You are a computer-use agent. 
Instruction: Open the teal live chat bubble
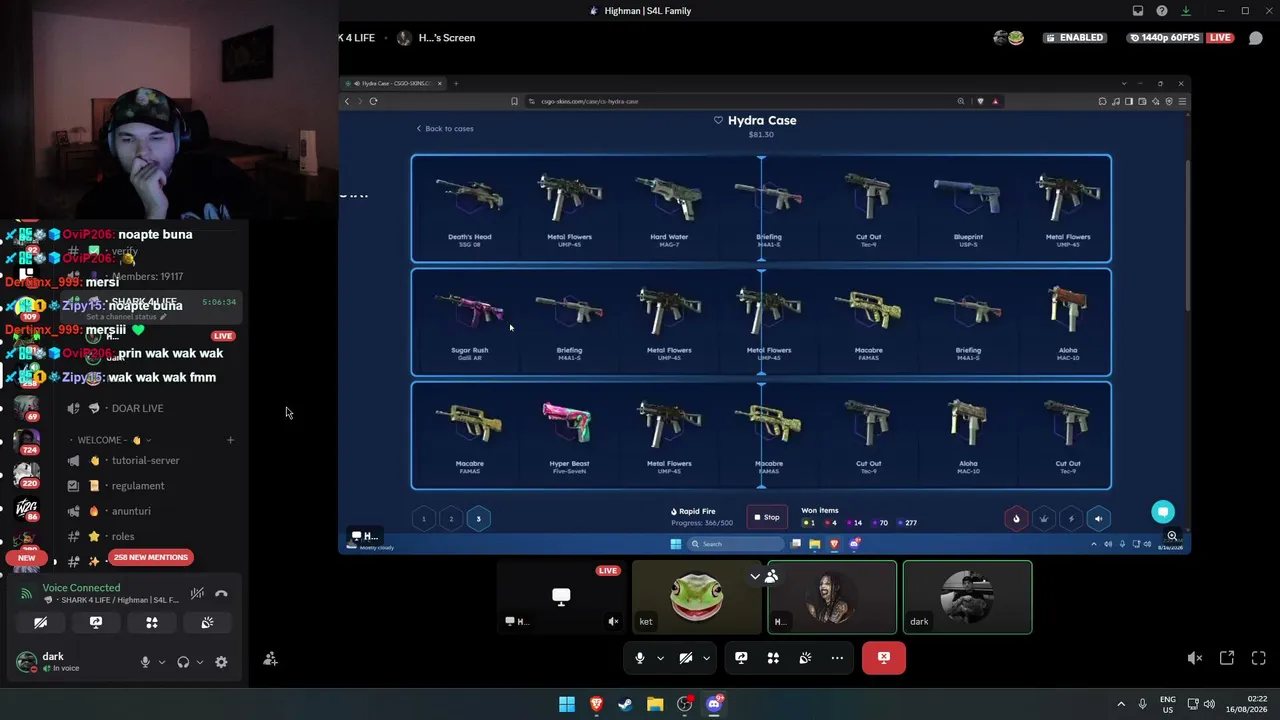coord(1162,512)
